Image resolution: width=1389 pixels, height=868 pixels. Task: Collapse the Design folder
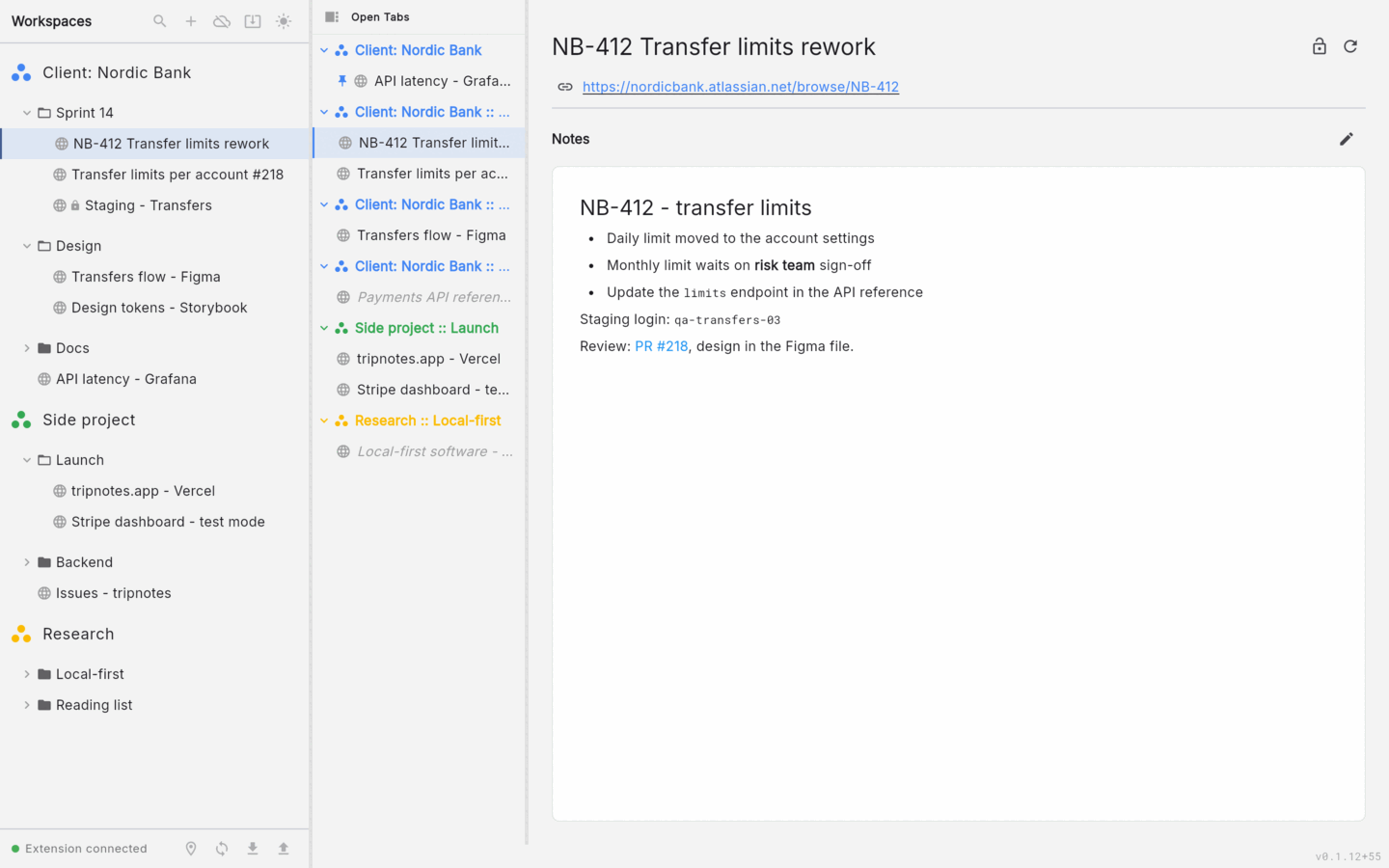(x=27, y=246)
